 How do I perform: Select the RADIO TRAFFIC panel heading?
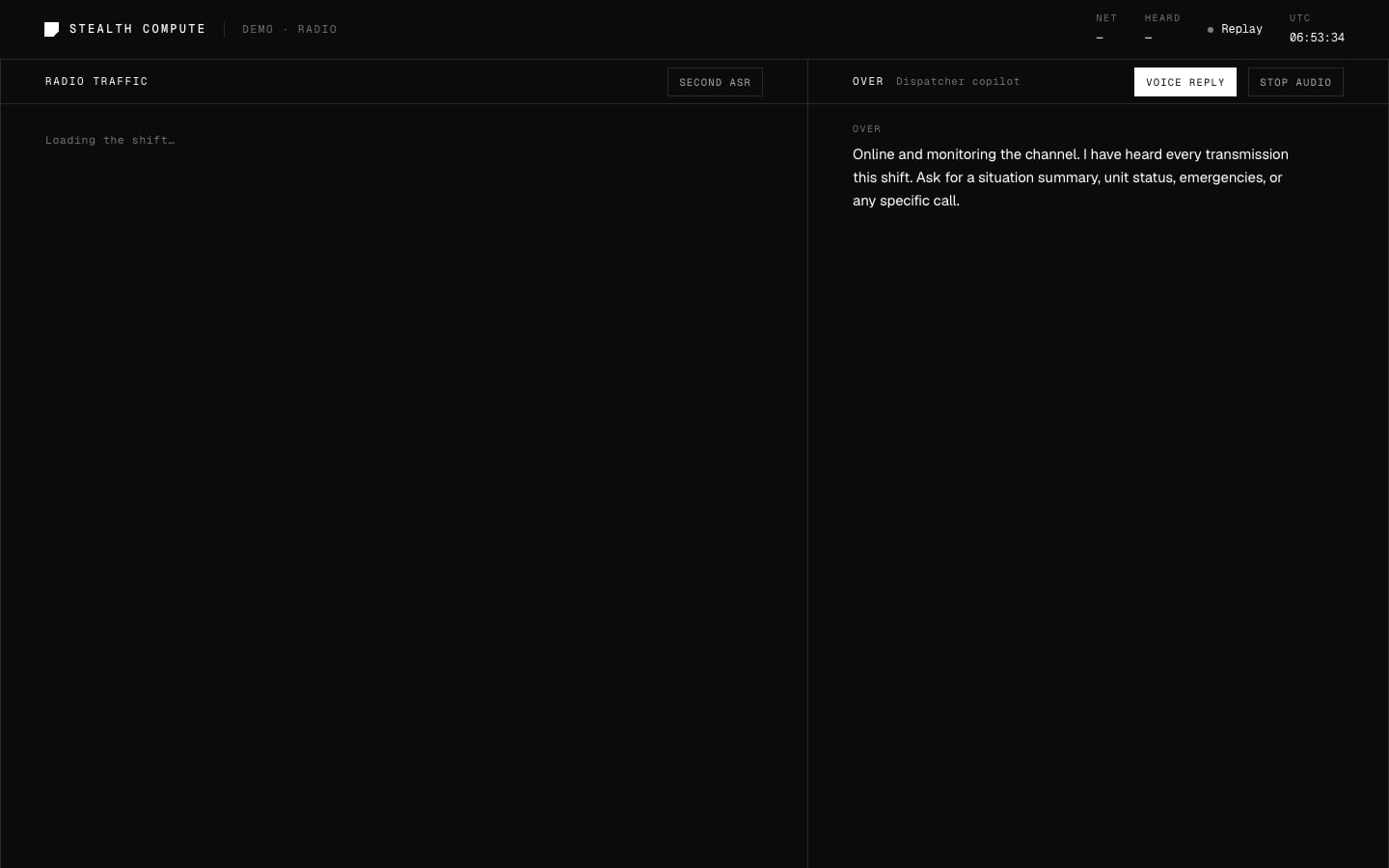(x=96, y=81)
